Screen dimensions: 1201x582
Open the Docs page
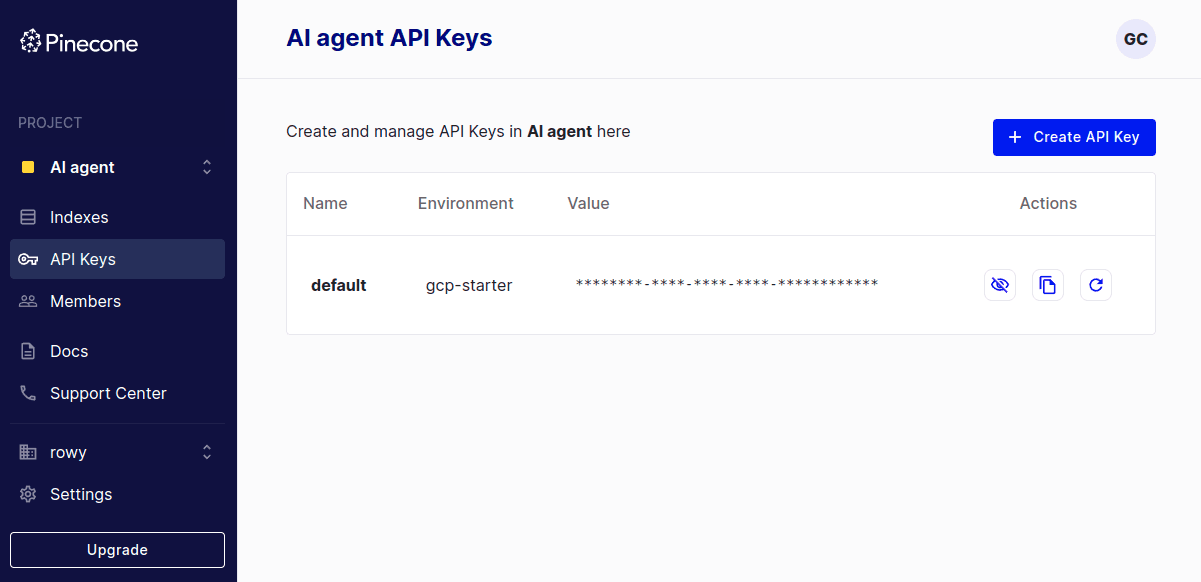click(x=67, y=351)
